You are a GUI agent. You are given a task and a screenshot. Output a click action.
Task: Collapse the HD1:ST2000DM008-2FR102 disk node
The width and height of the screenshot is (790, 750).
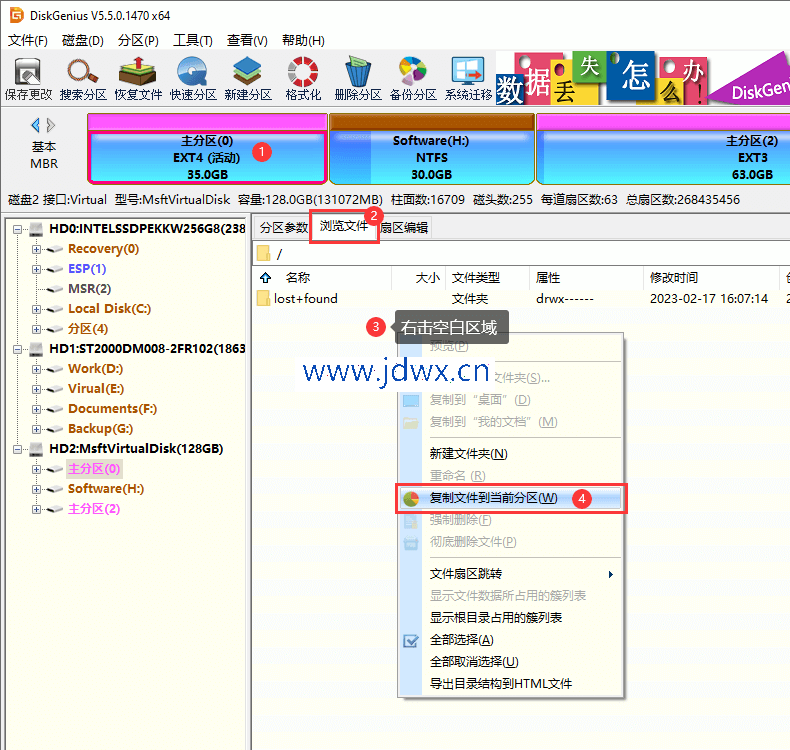[x=17, y=349]
